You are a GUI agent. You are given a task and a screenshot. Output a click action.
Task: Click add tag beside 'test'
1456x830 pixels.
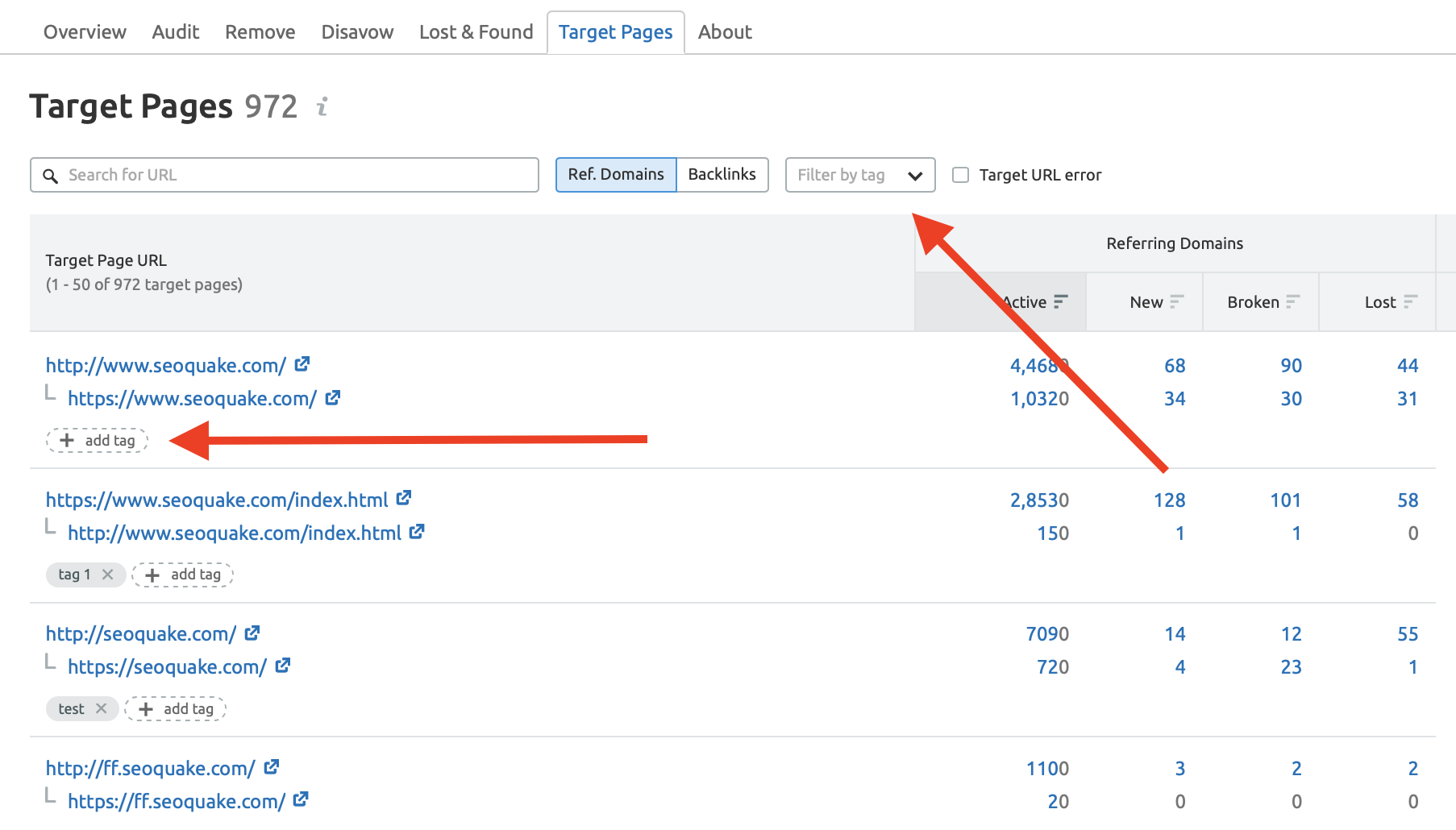176,709
